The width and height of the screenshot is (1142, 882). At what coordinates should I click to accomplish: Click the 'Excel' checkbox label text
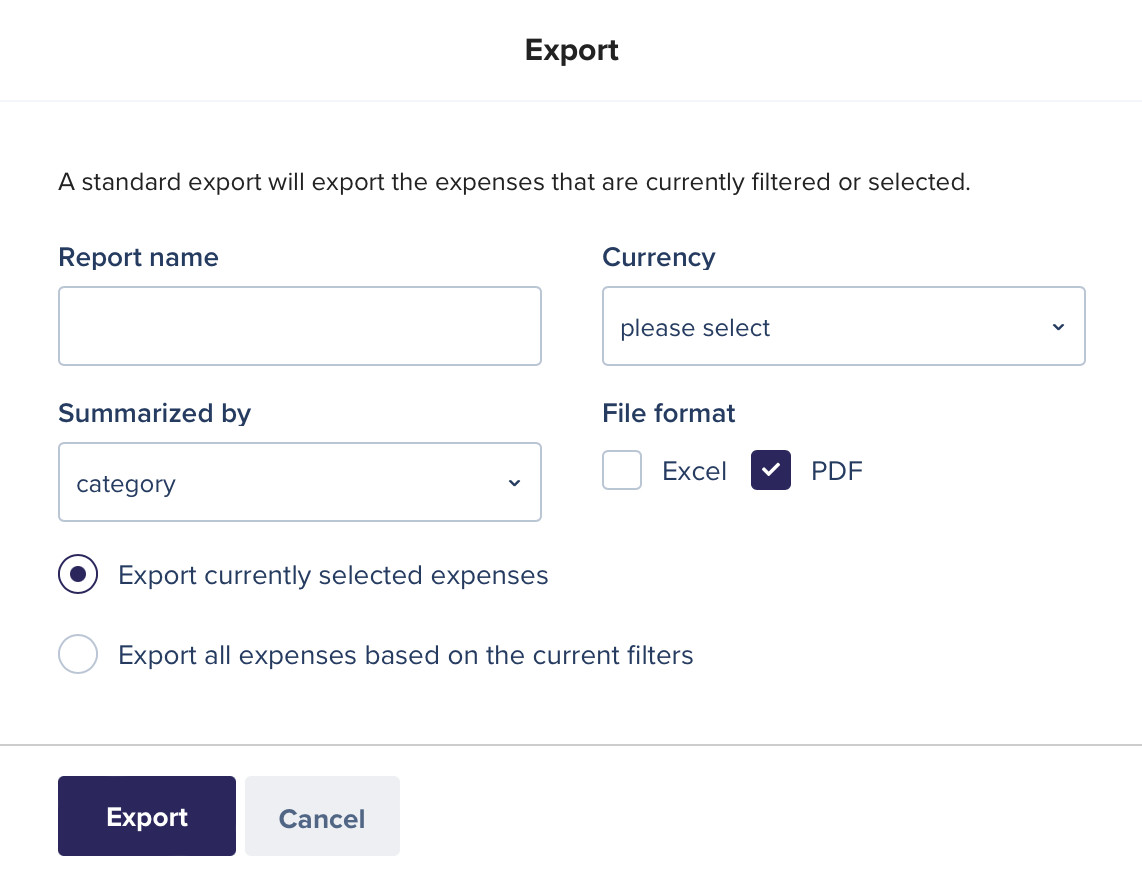[x=694, y=471]
